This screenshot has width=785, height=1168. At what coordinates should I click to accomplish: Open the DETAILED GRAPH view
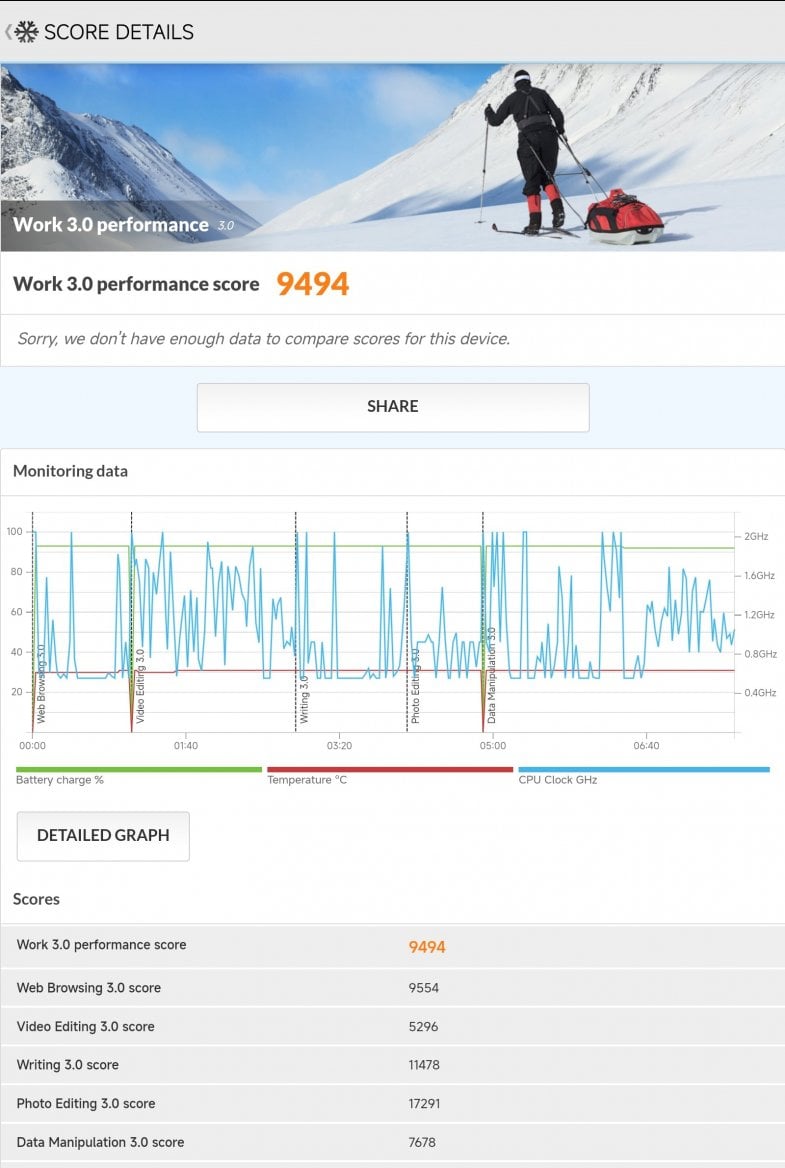[103, 836]
